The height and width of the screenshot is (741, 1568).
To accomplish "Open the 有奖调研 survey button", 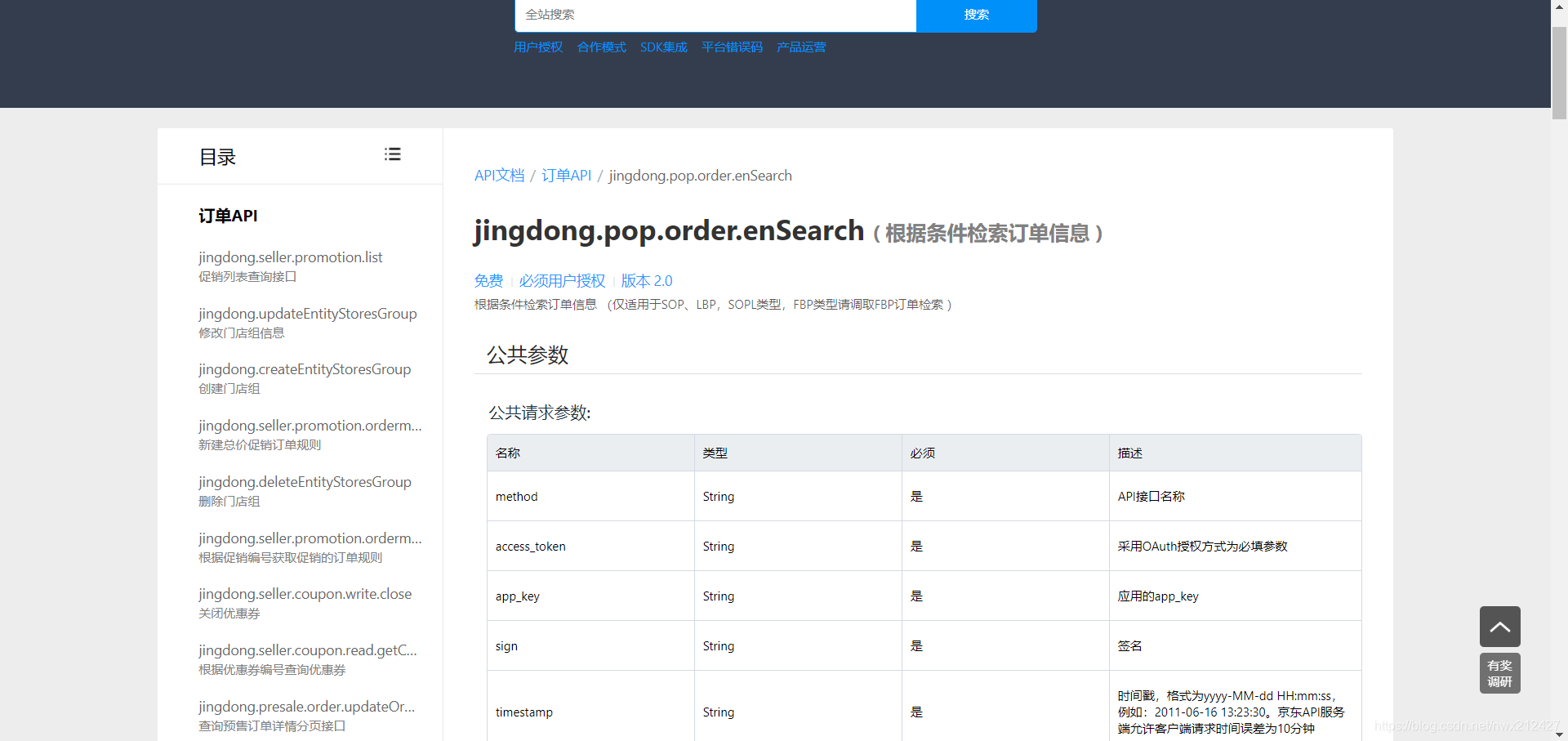I will tap(1499, 673).
